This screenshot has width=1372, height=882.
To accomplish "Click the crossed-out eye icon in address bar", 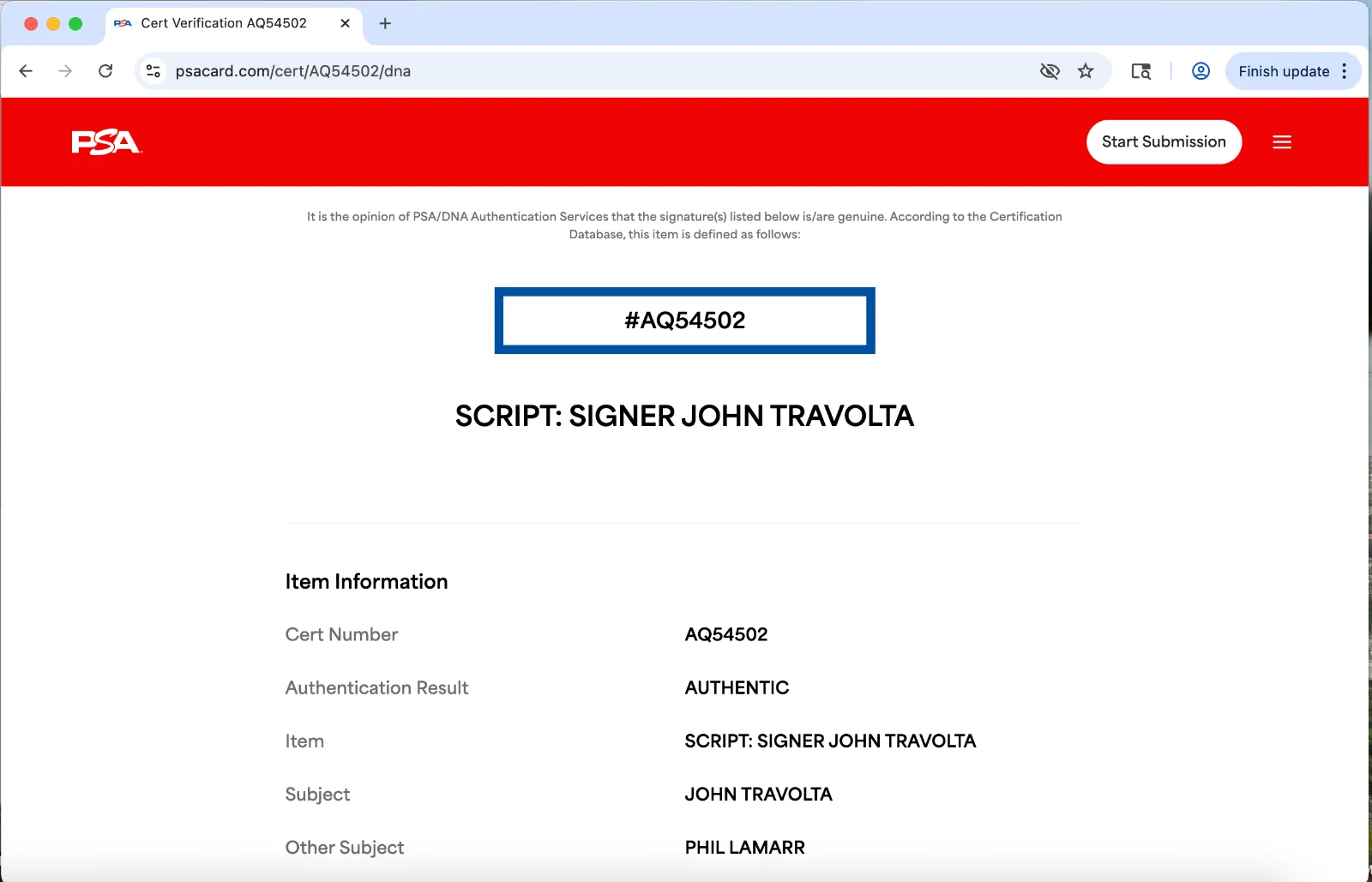I will 1050,71.
